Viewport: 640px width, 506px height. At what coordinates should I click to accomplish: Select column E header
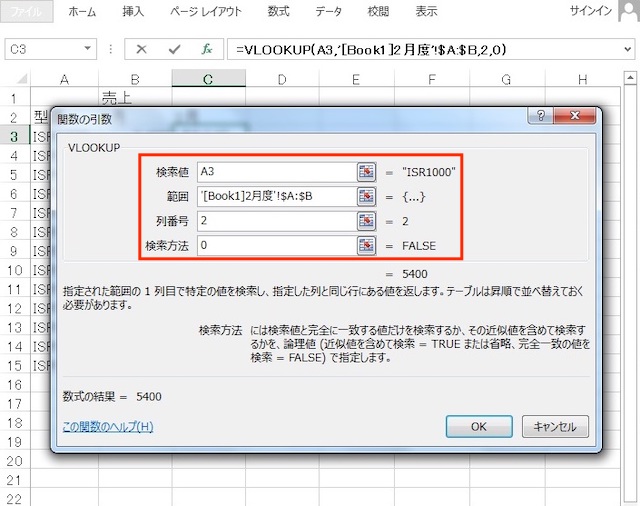pos(356,79)
